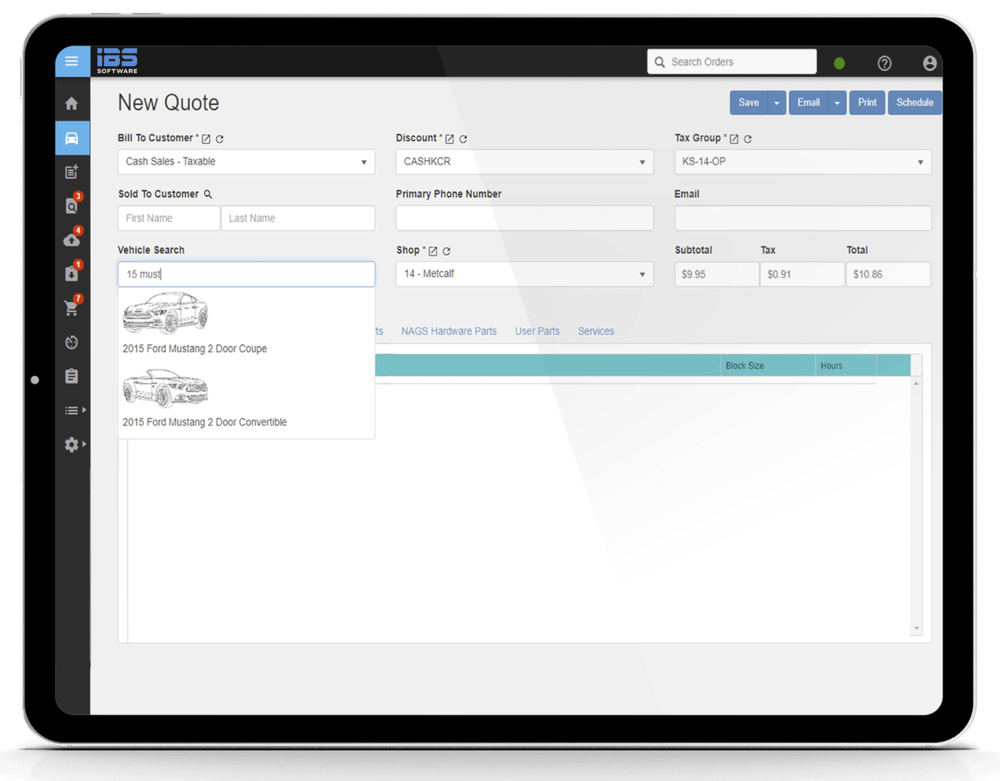Refresh the Bill To Customer list
The width and height of the screenshot is (1000, 781).
219,139
